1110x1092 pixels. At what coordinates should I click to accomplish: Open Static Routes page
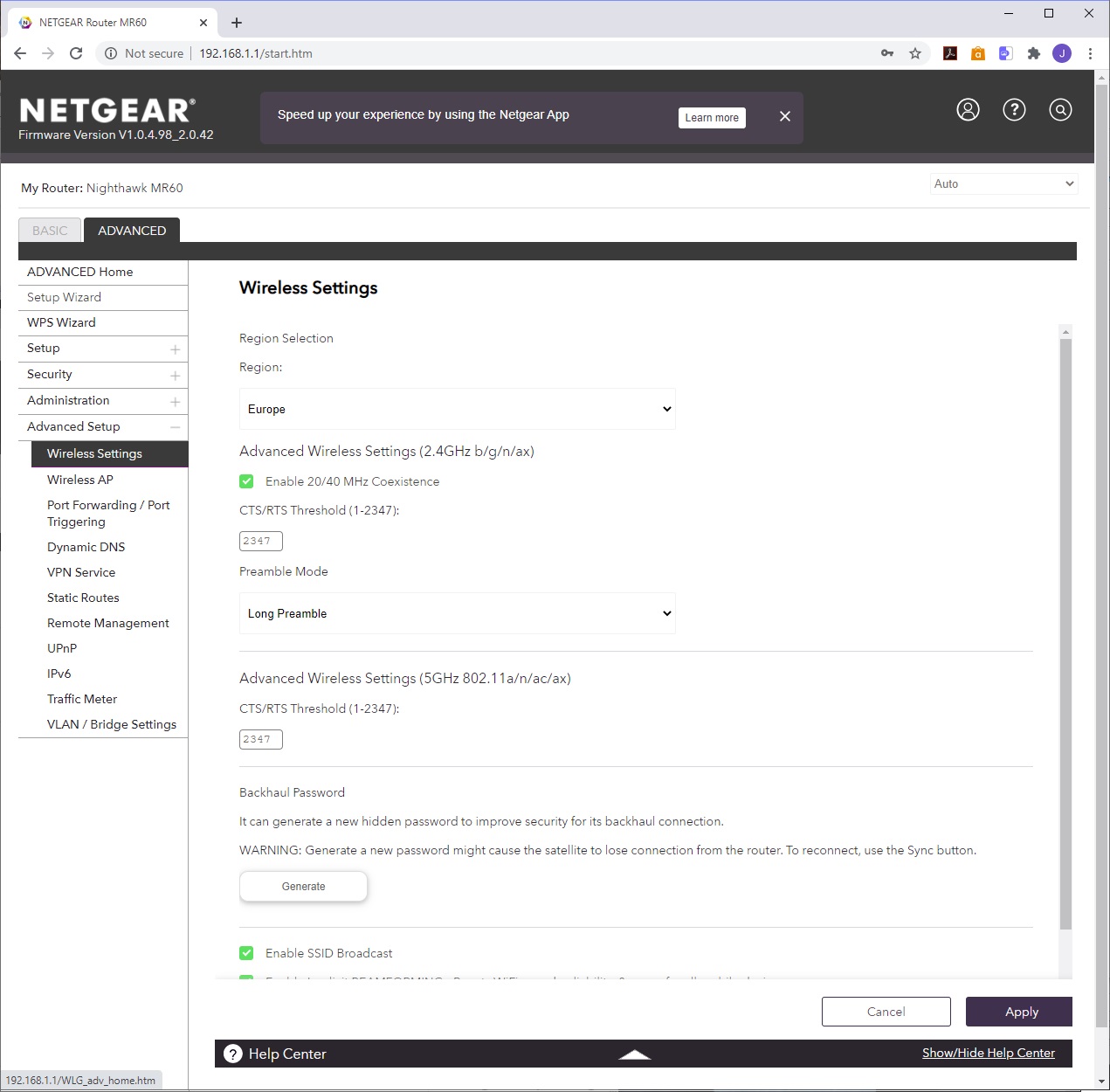click(x=83, y=598)
